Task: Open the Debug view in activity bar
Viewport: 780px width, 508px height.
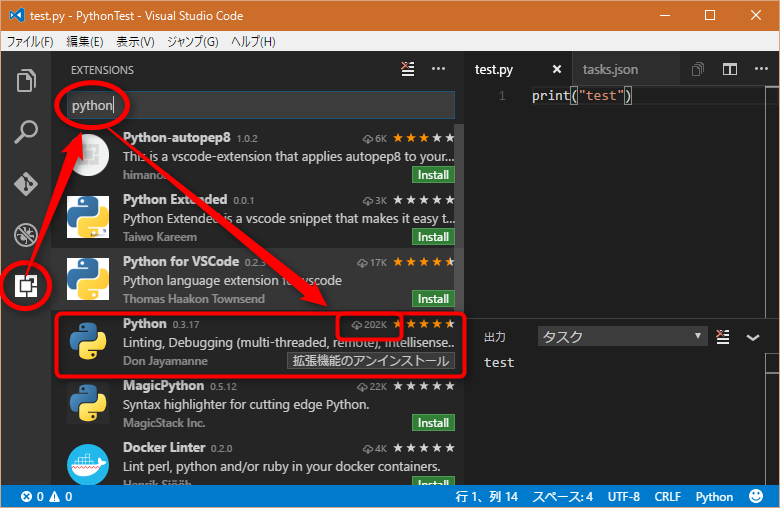Action: pos(26,235)
